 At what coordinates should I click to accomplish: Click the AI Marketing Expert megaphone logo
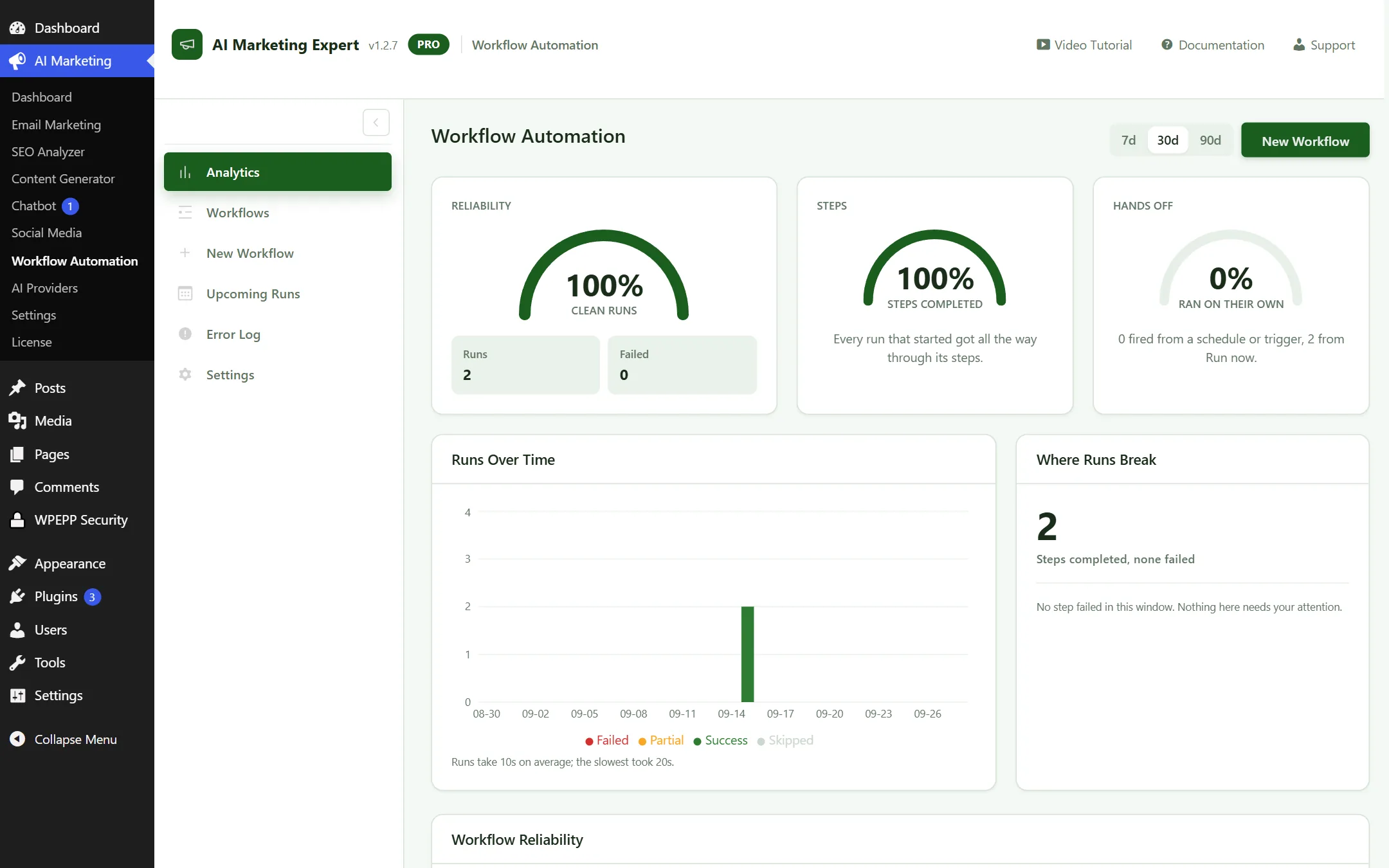(187, 44)
